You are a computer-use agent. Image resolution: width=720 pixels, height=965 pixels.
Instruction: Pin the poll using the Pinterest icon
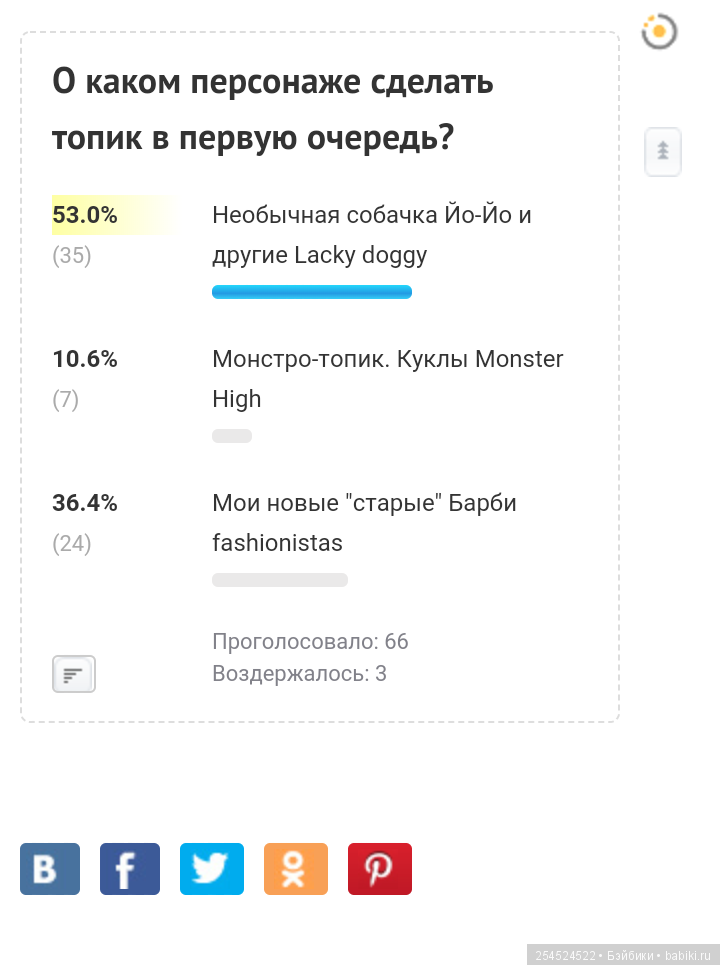tap(379, 869)
